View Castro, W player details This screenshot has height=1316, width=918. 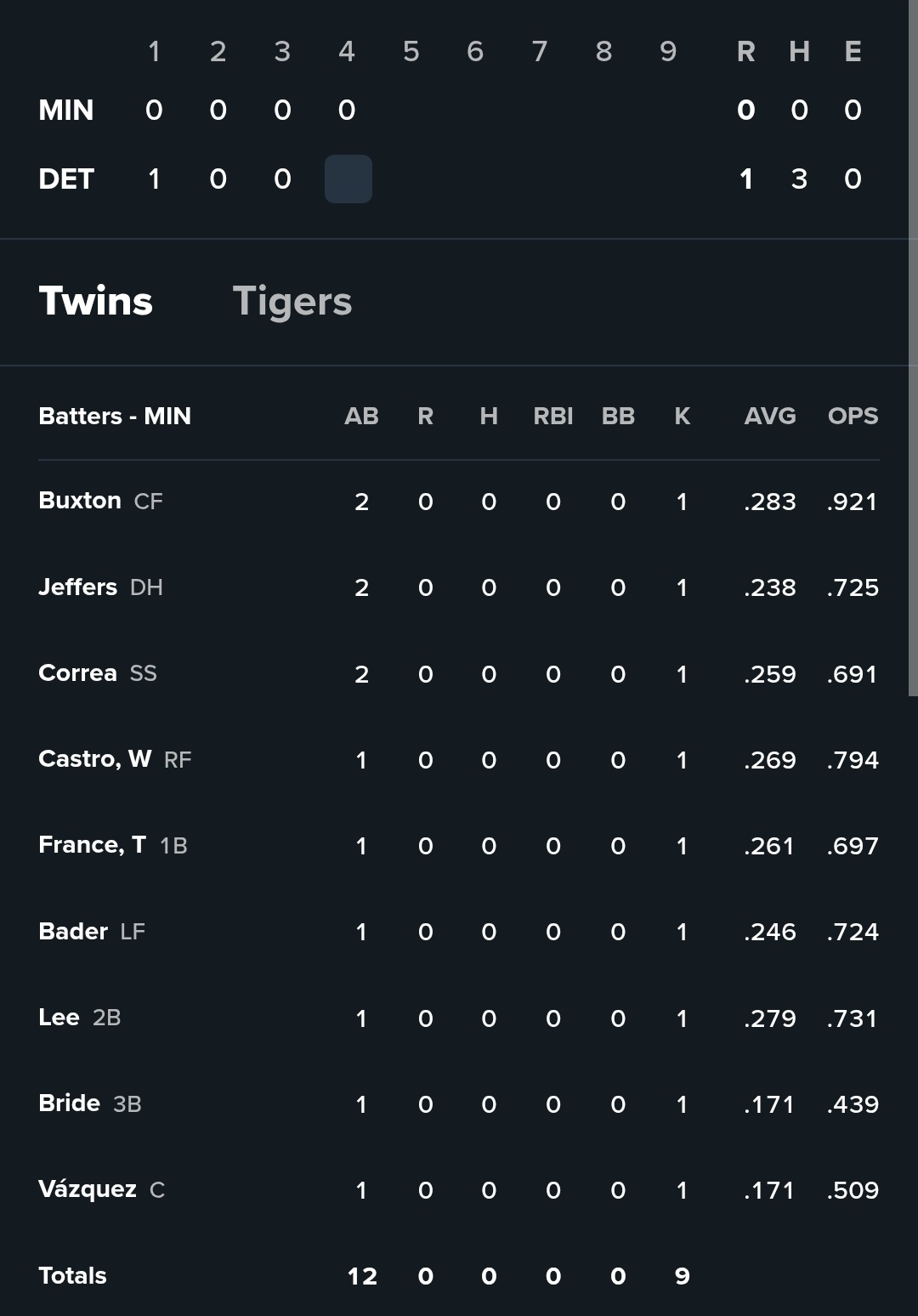(x=95, y=758)
